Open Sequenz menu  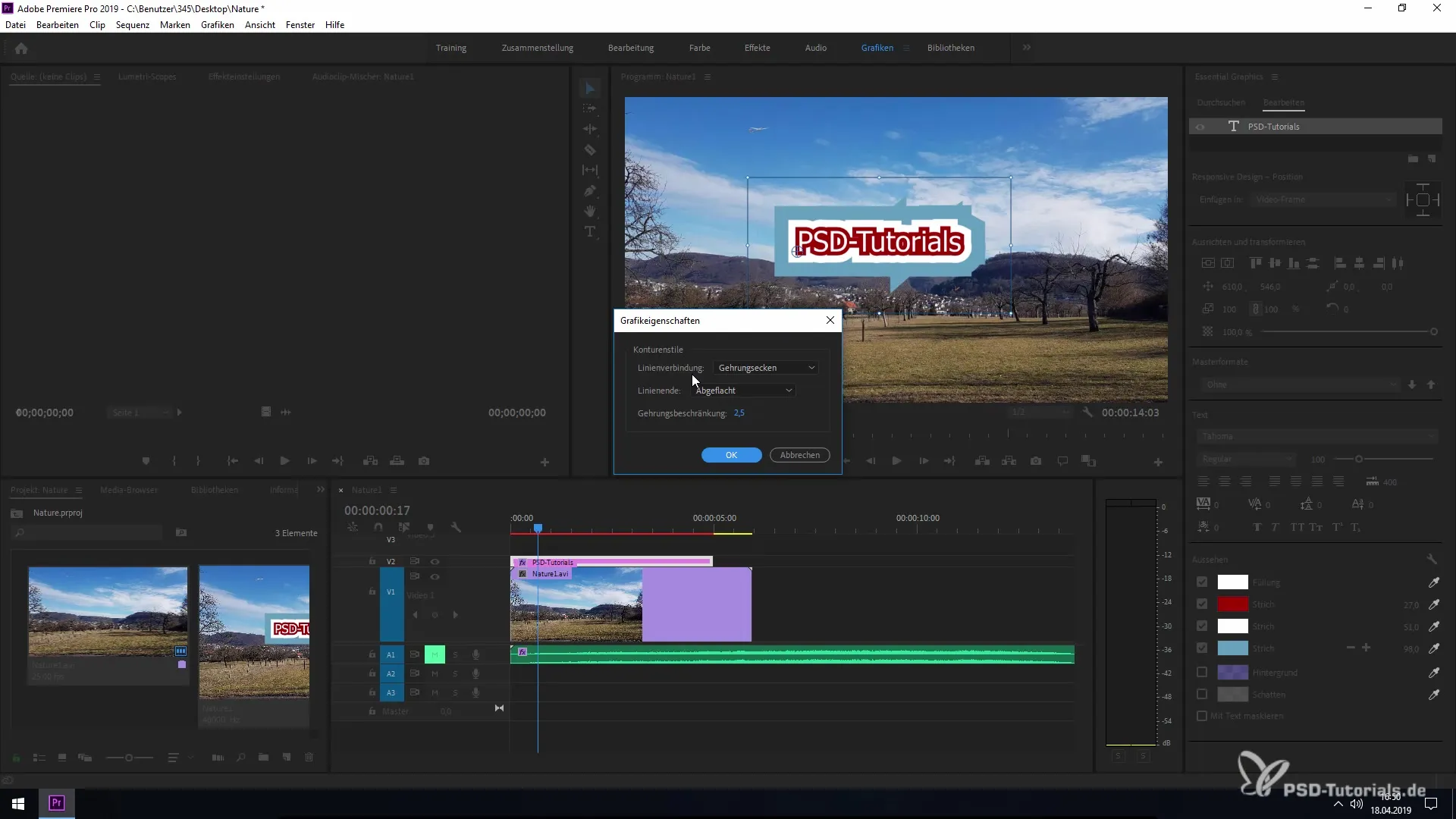[133, 25]
